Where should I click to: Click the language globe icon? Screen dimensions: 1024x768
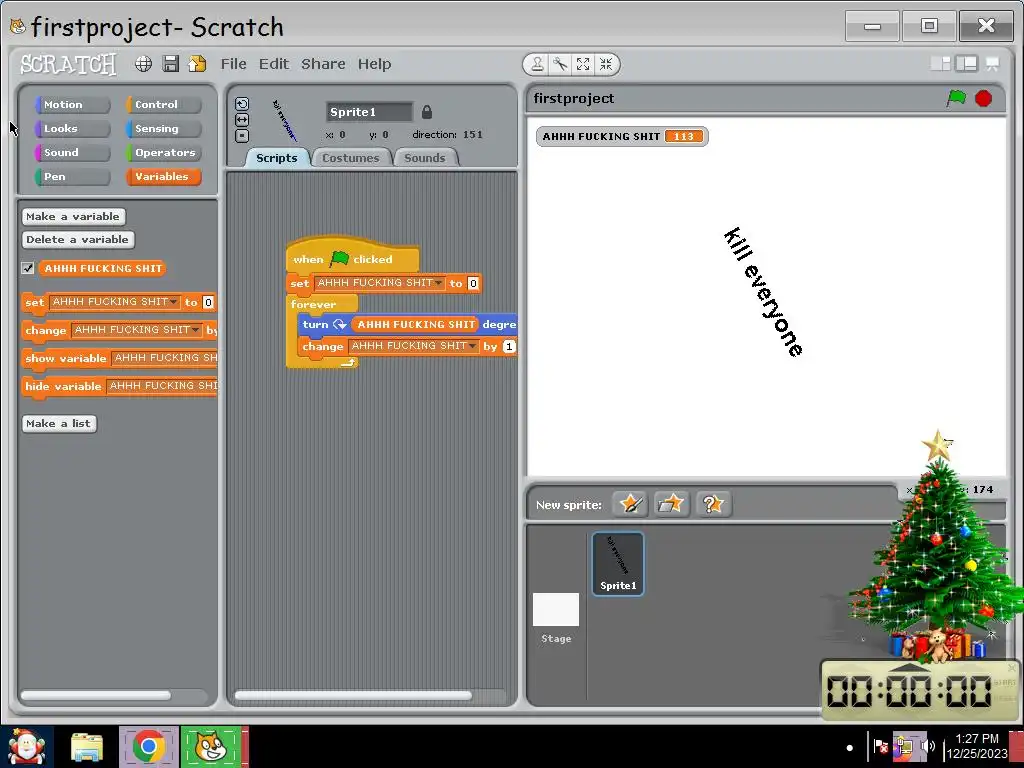(x=144, y=64)
